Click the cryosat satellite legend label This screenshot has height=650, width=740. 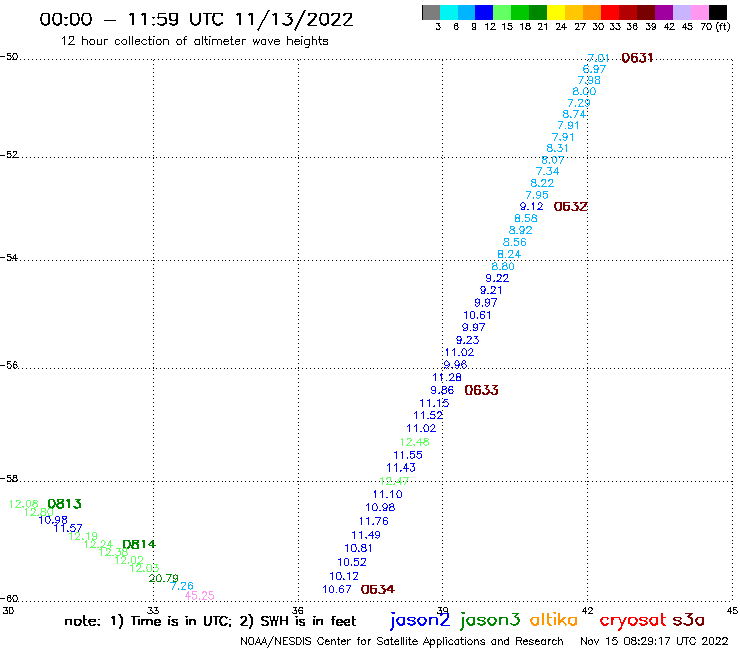(x=633, y=621)
